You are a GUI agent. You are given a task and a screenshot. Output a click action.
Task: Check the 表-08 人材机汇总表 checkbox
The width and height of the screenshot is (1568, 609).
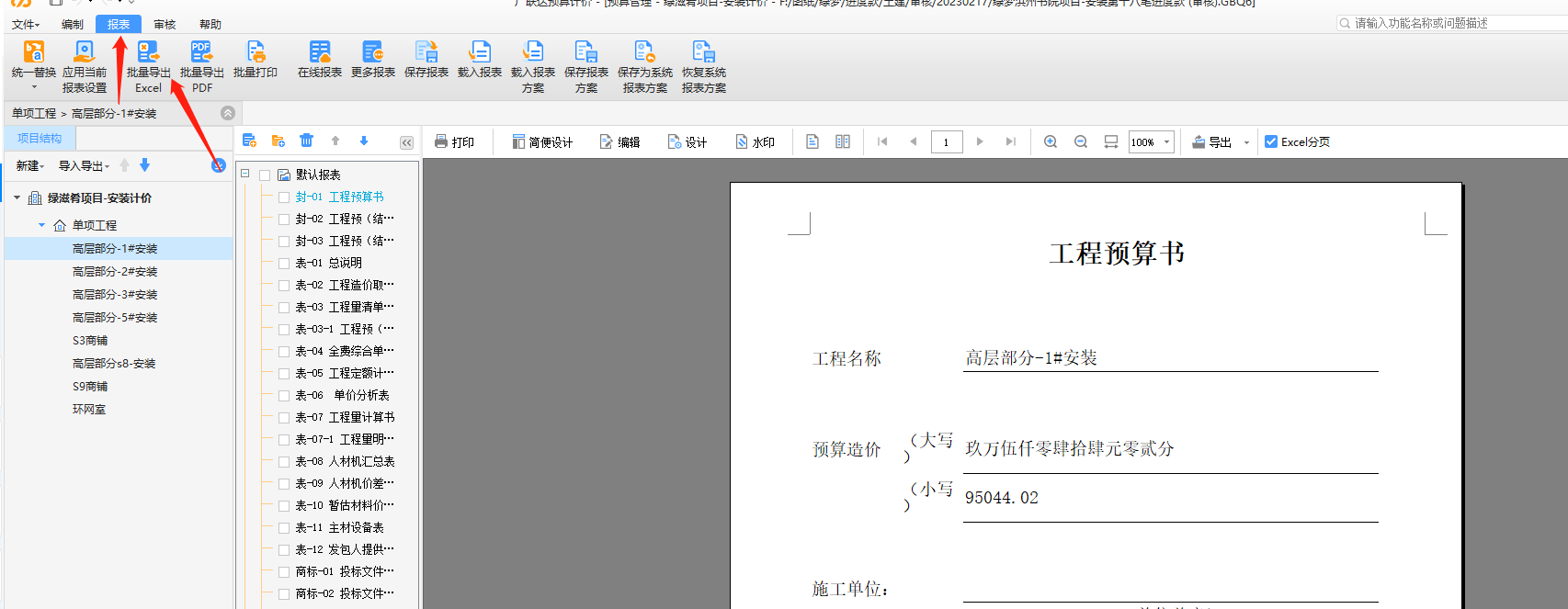coord(284,461)
